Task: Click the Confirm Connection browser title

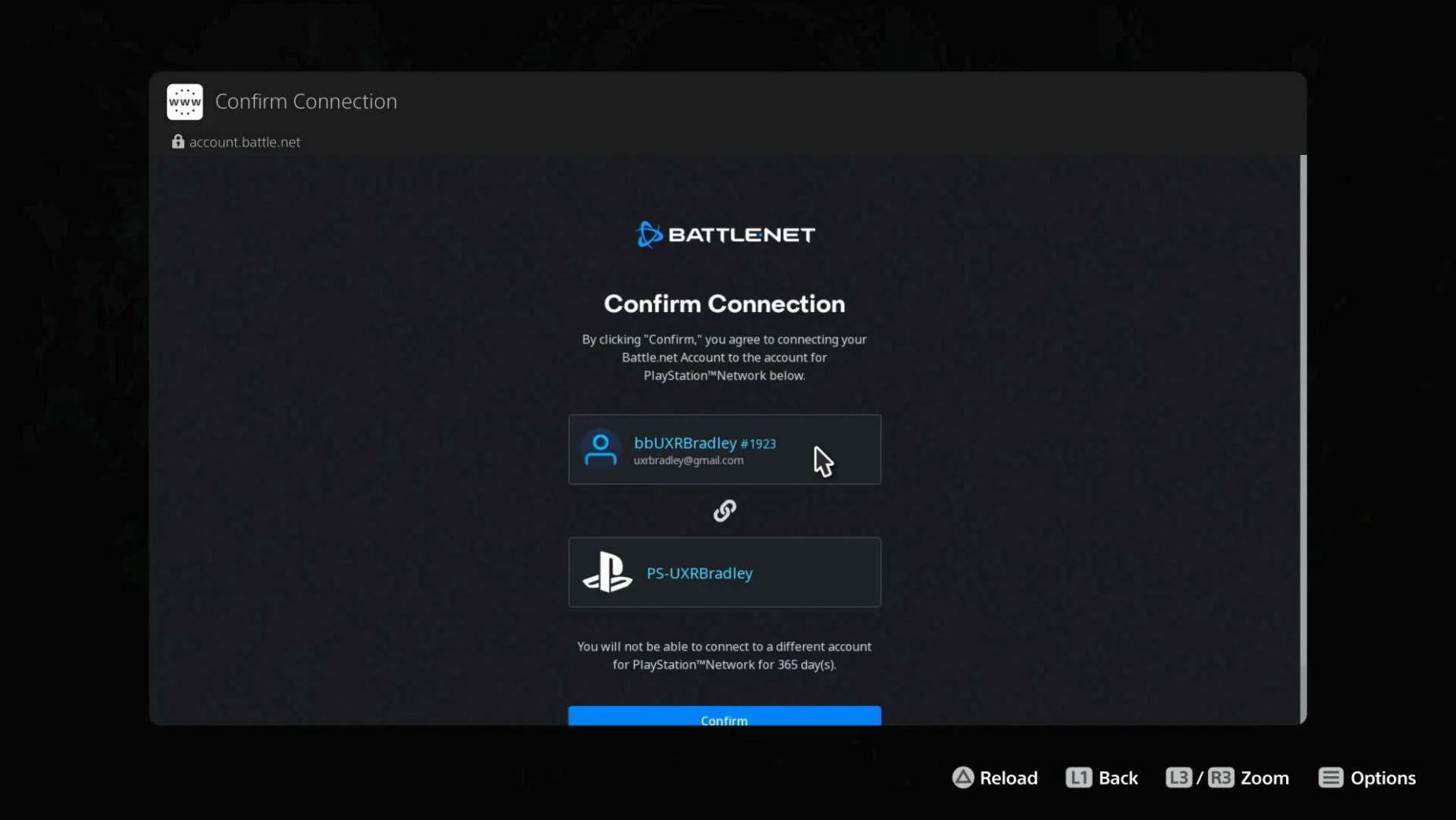Action: 306,101
